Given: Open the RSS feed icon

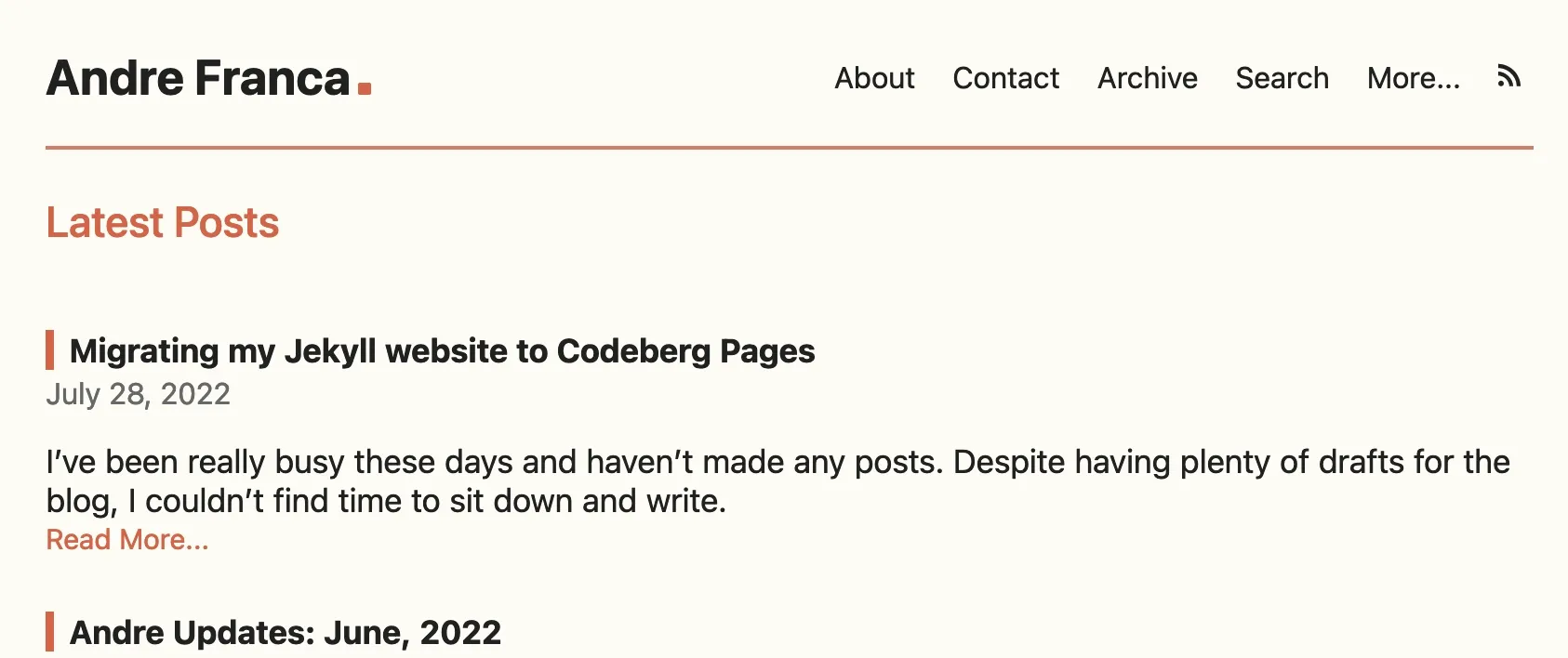Looking at the screenshot, I should point(1508,77).
